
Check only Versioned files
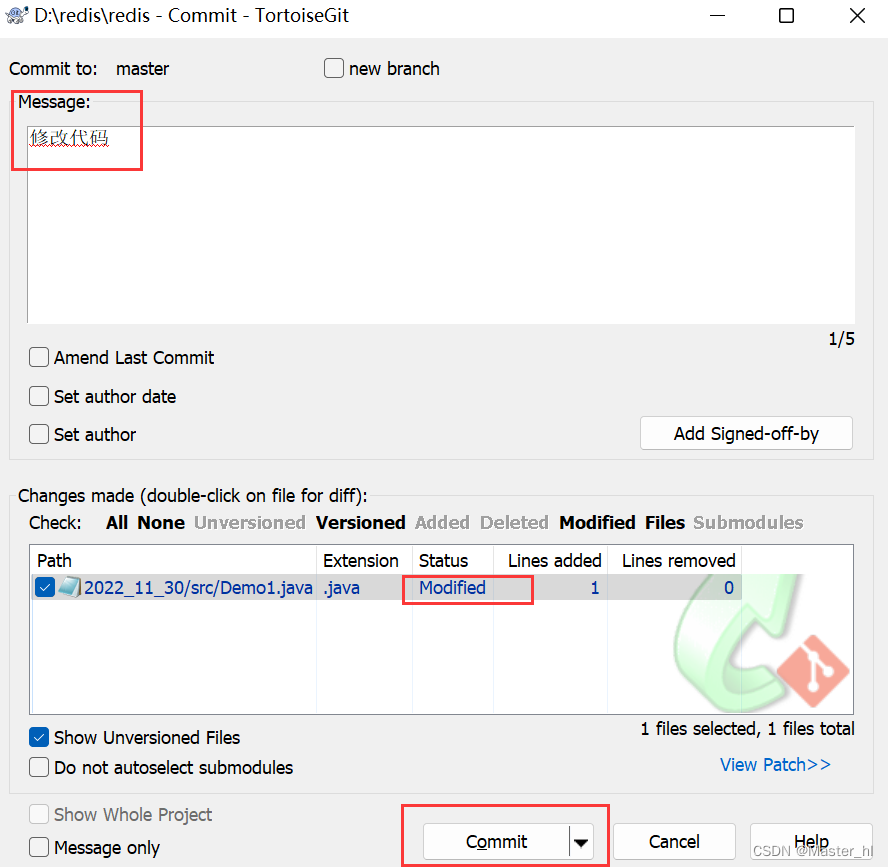pyautogui.click(x=360, y=522)
